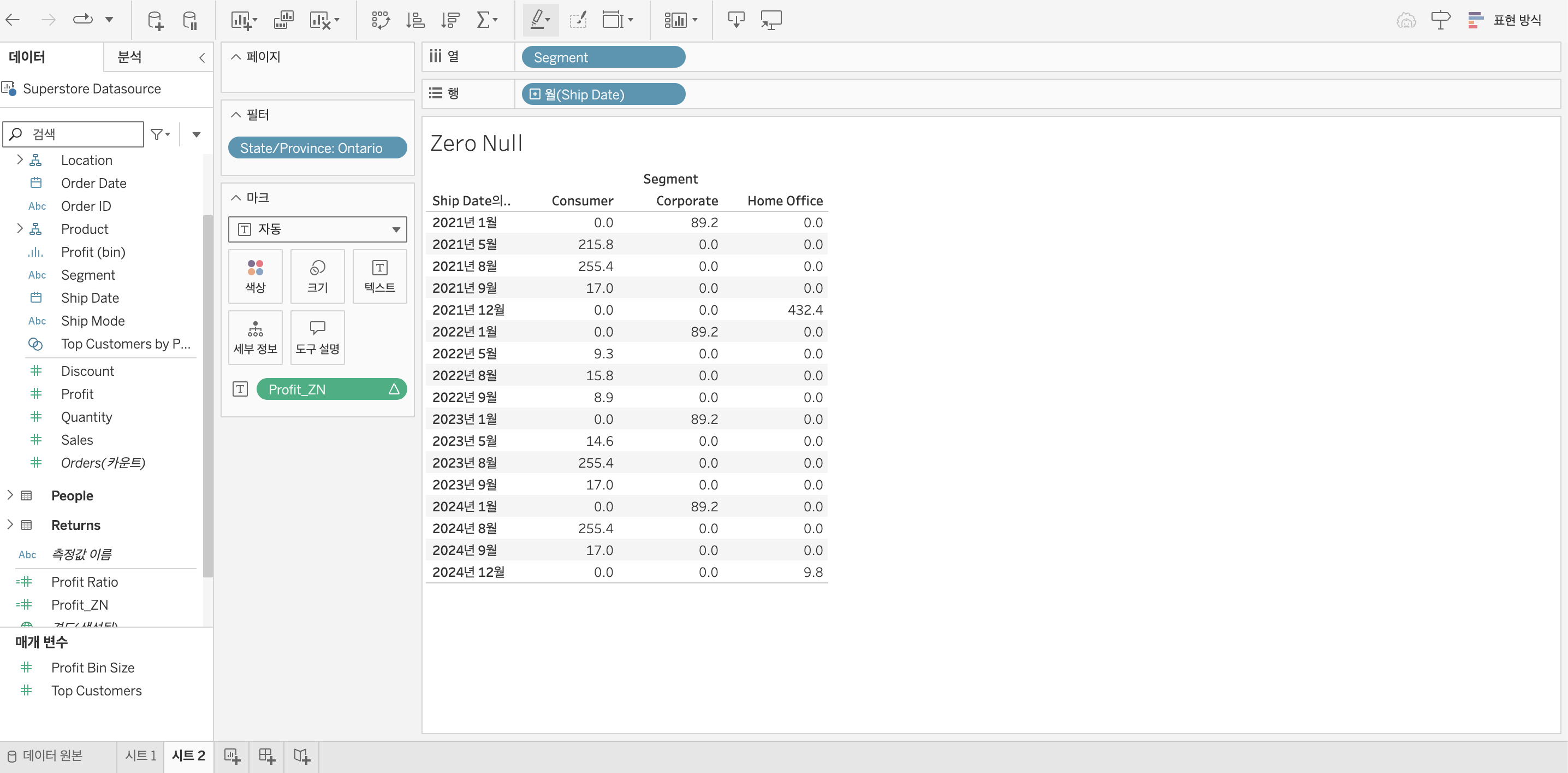Image resolution: width=1568 pixels, height=773 pixels.
Task: Click the duplicate worksheet toolbar icon
Action: click(284, 20)
